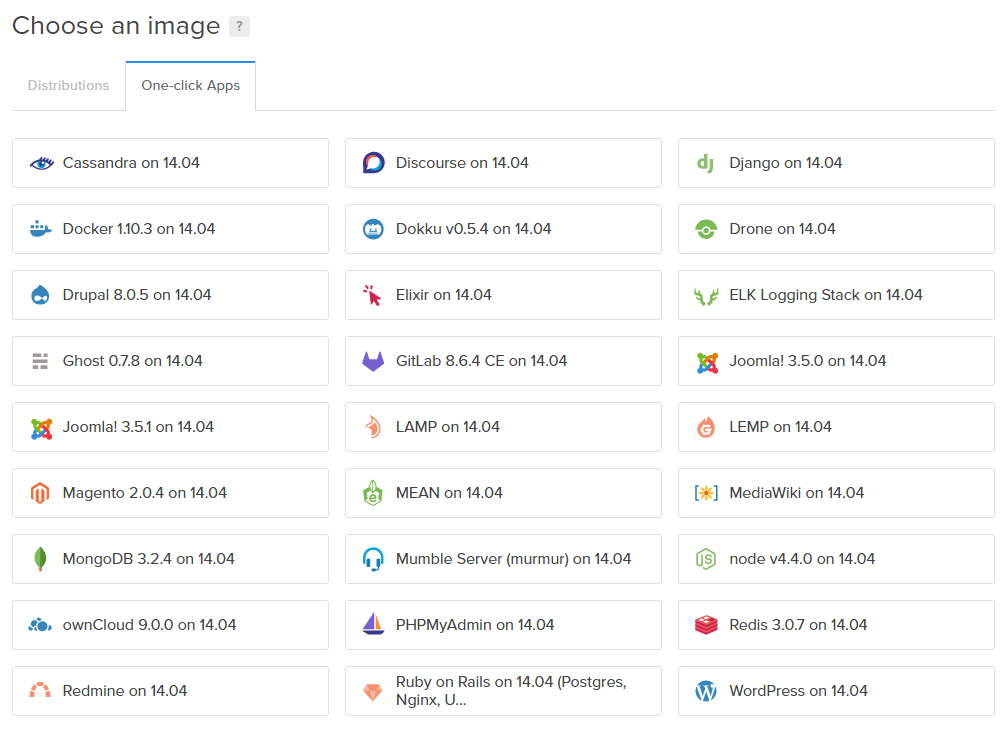Choose Discourse on 14.04 image
The height and width of the screenshot is (738, 1005).
point(503,163)
